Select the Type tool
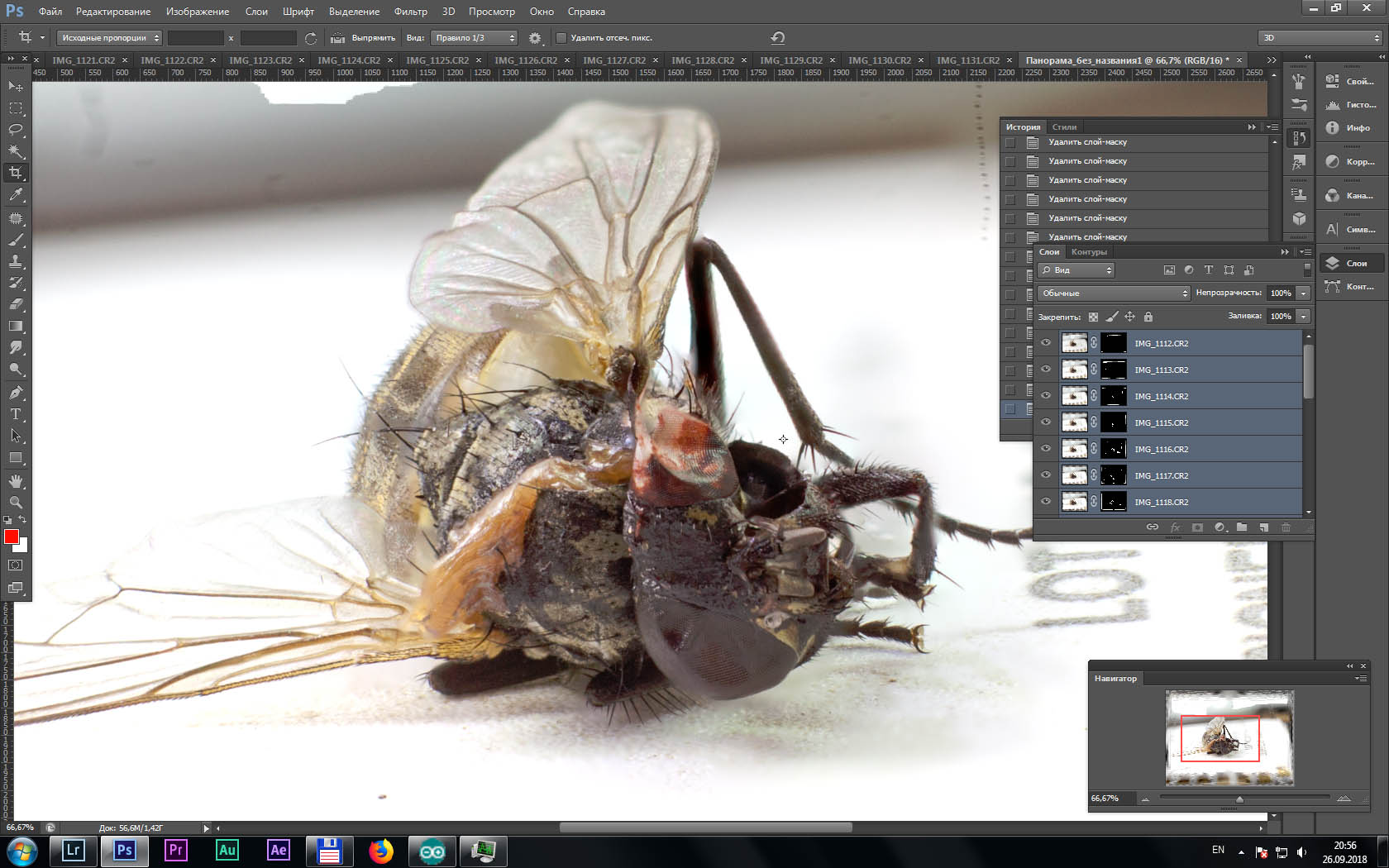Screen dimensions: 1389x868 pos(16,414)
